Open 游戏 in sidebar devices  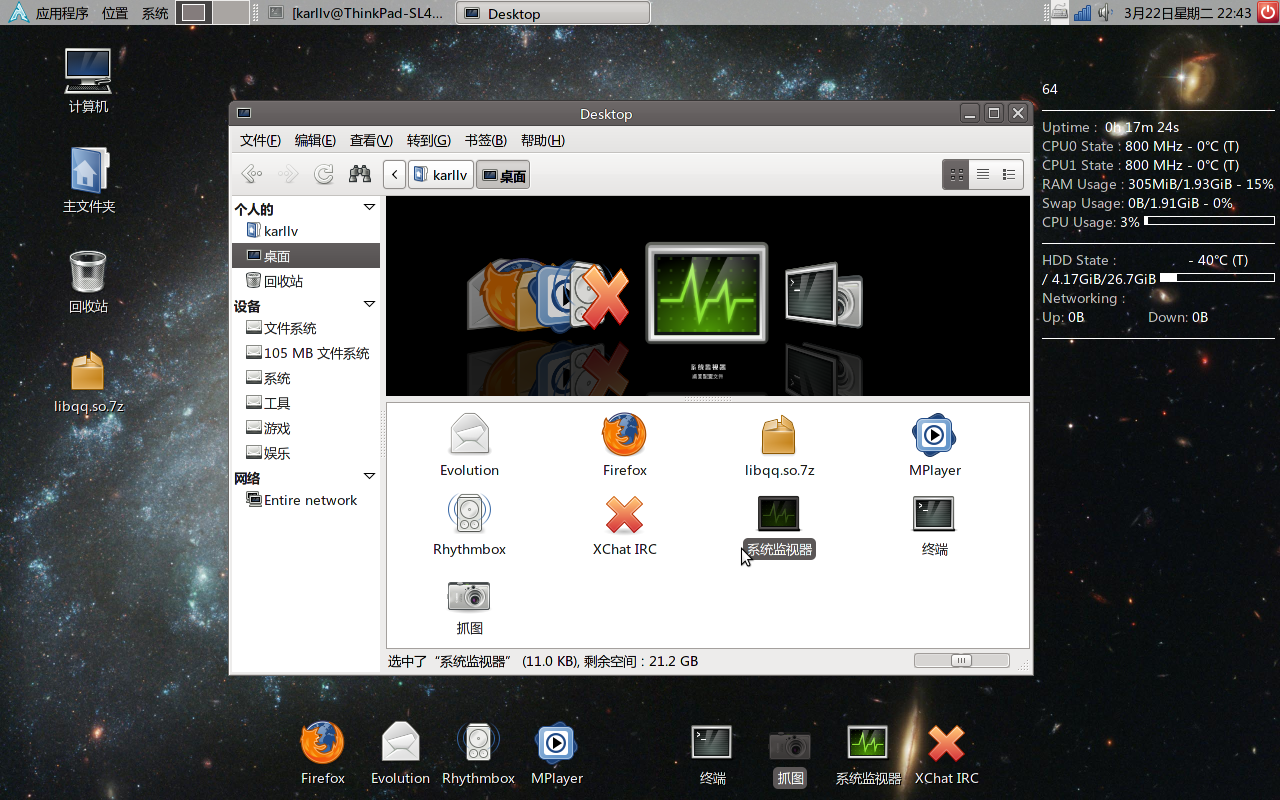(x=305, y=428)
